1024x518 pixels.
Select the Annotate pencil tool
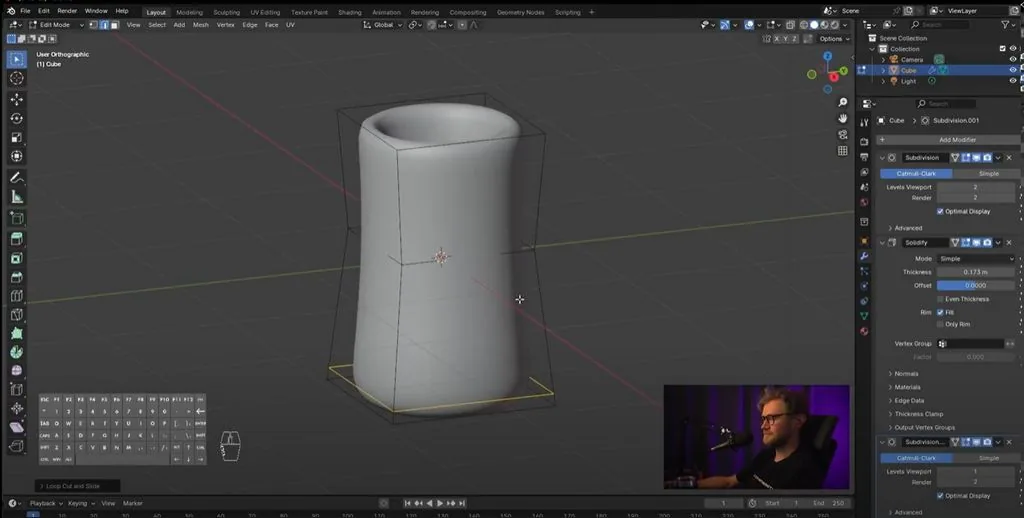(17, 178)
